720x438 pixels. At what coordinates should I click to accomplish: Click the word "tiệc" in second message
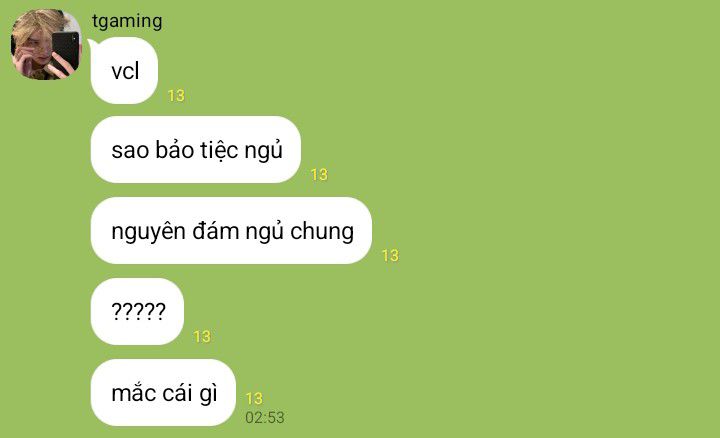pos(212,150)
